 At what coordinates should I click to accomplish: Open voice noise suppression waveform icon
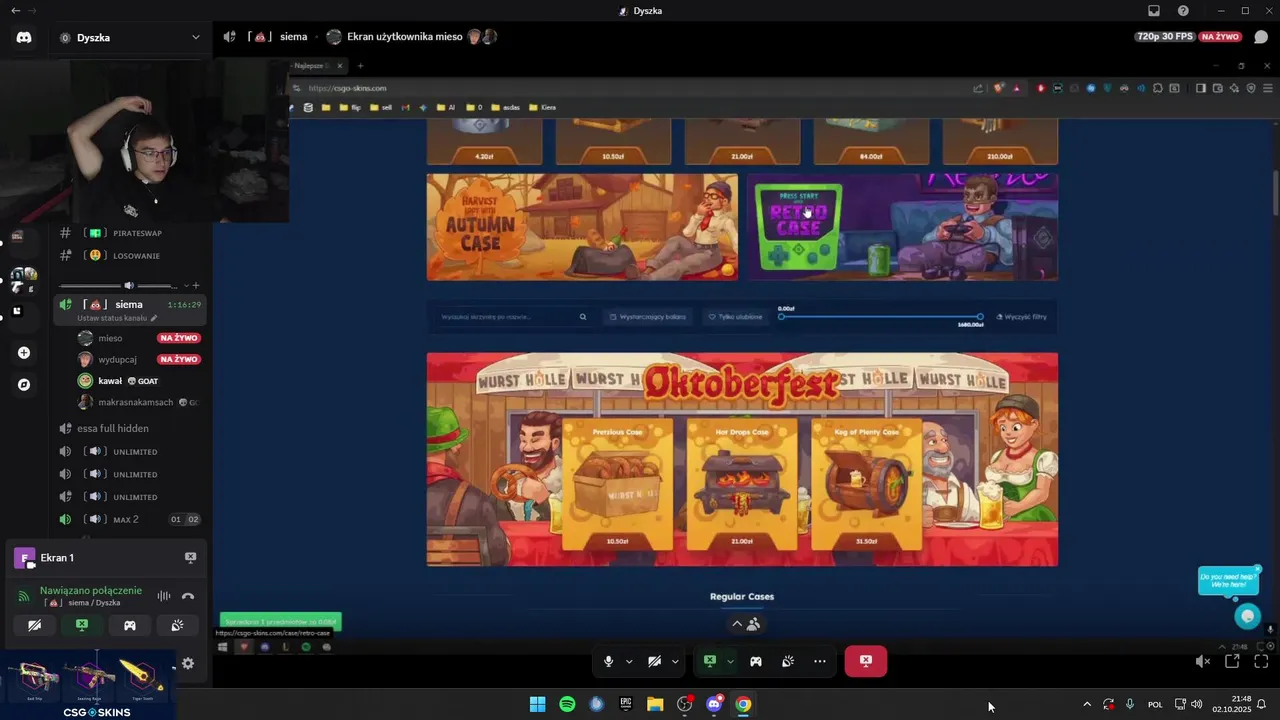(x=164, y=596)
